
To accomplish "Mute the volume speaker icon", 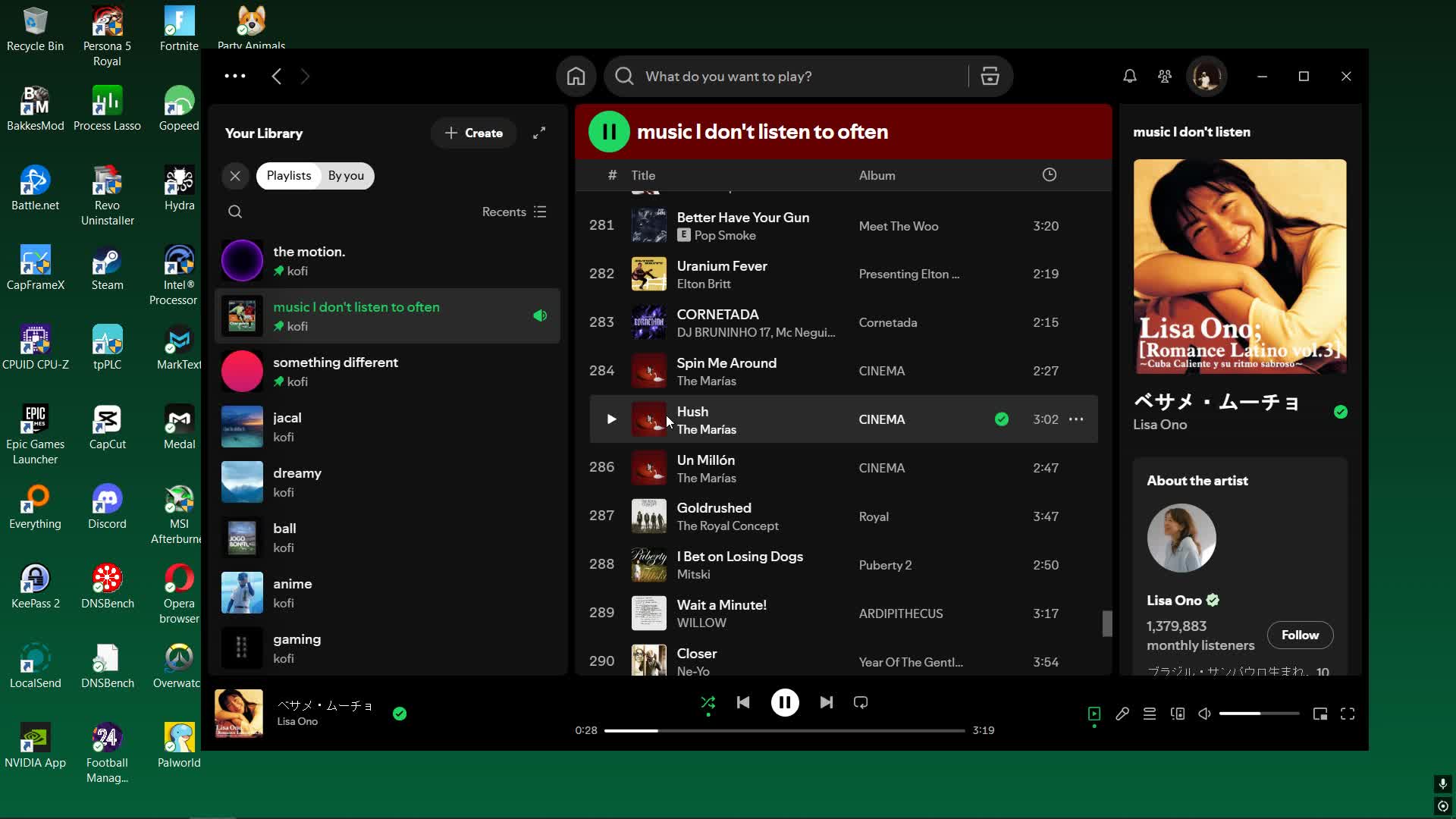I will pyautogui.click(x=1204, y=714).
